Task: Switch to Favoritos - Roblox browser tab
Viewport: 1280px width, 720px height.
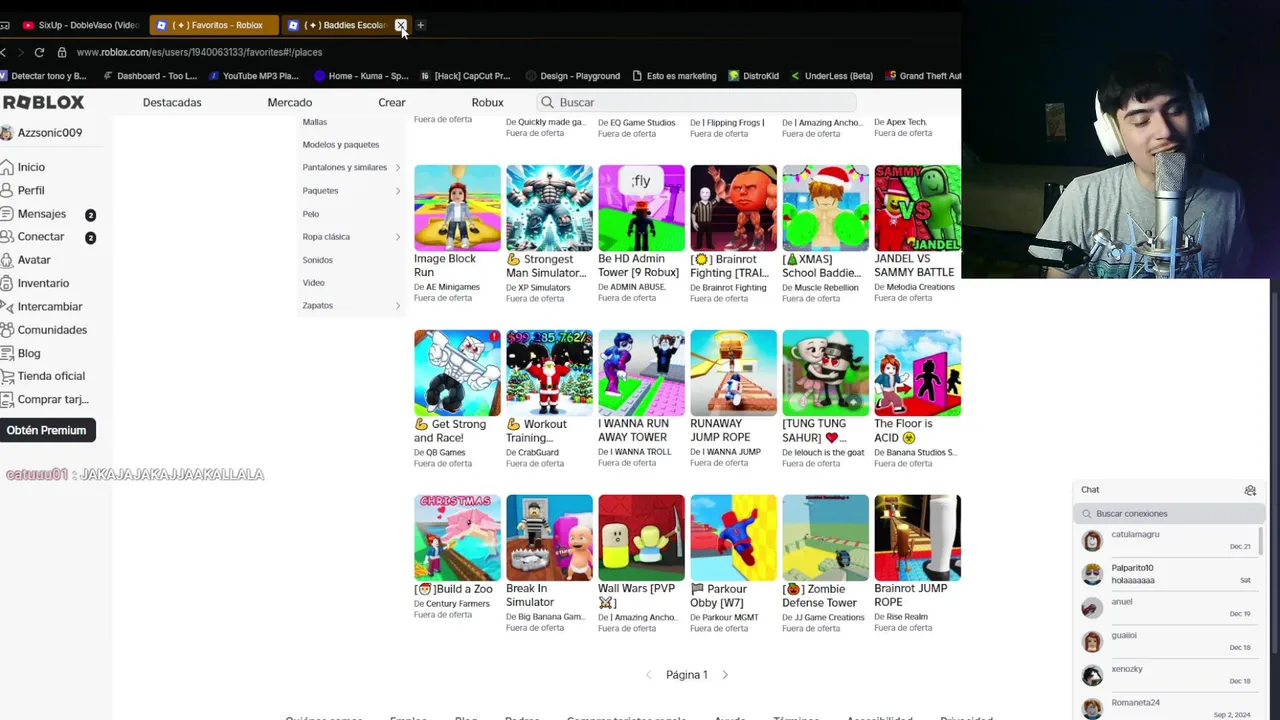Action: [x=215, y=25]
